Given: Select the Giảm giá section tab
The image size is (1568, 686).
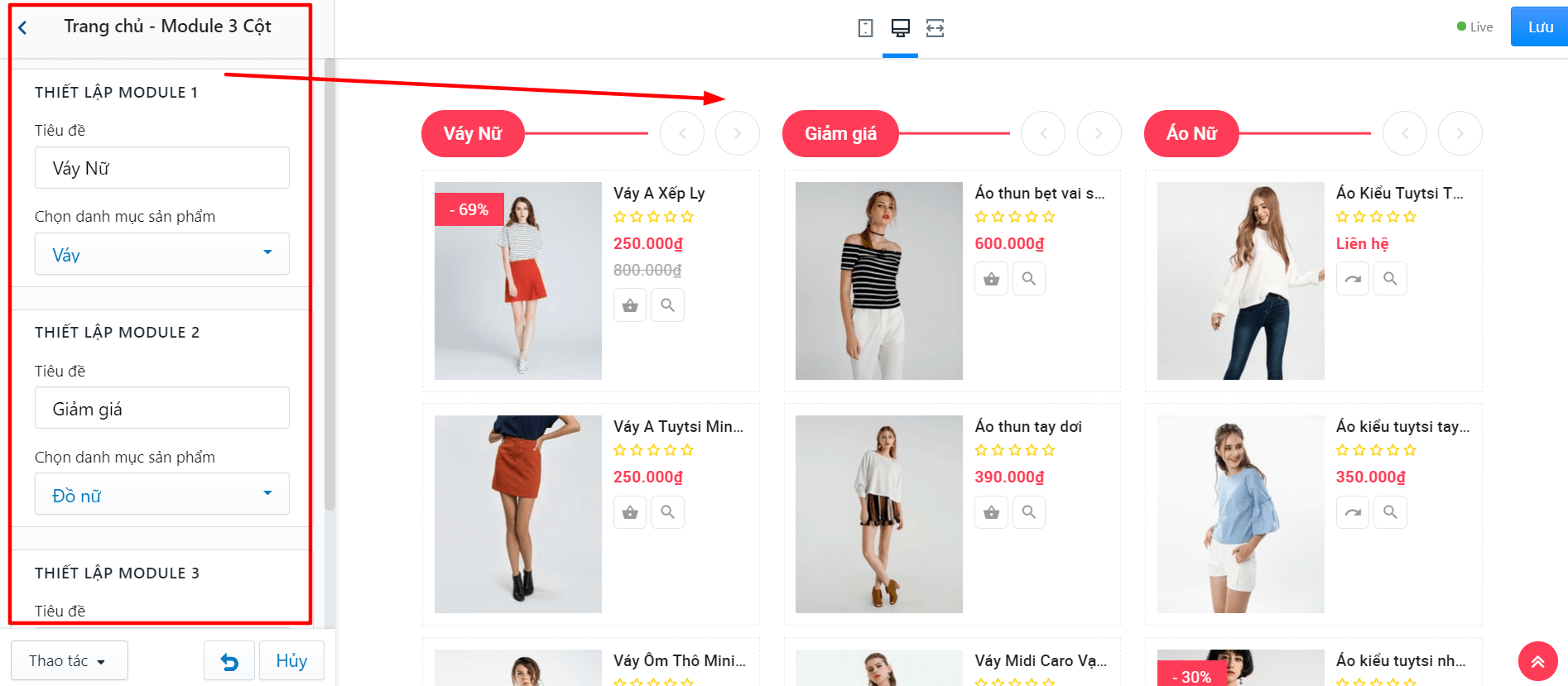Looking at the screenshot, I should pyautogui.click(x=840, y=133).
